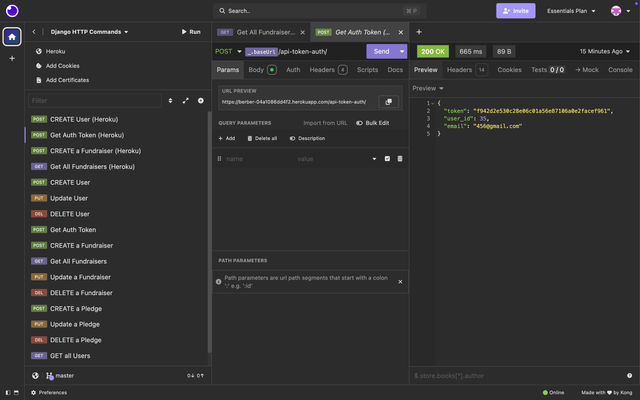The width and height of the screenshot is (640, 400).
Task: Focus the request Filter field
Action: (x=95, y=101)
